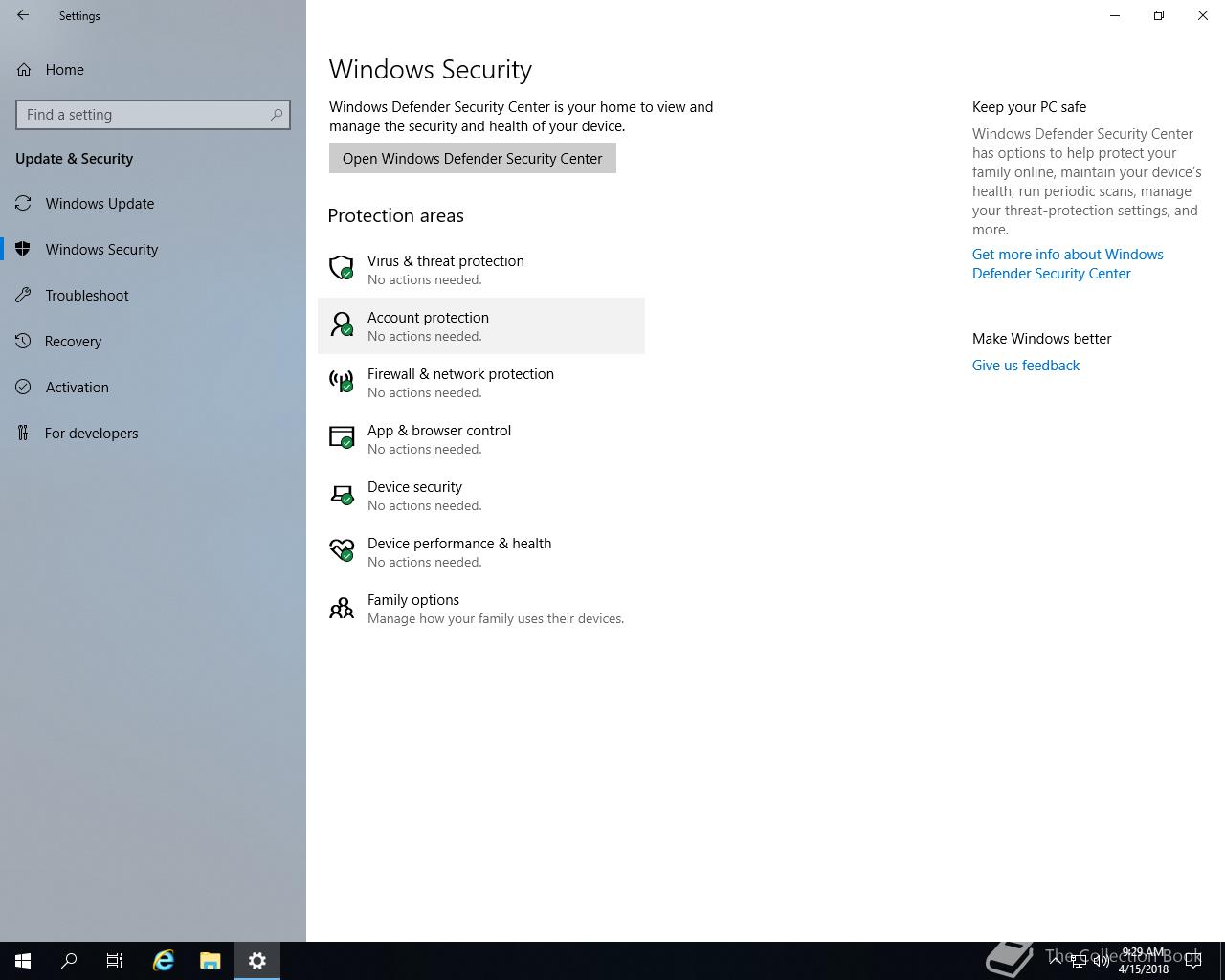Image resolution: width=1225 pixels, height=980 pixels.
Task: Click Open Windows Defender Security Center button
Action: pos(473,158)
